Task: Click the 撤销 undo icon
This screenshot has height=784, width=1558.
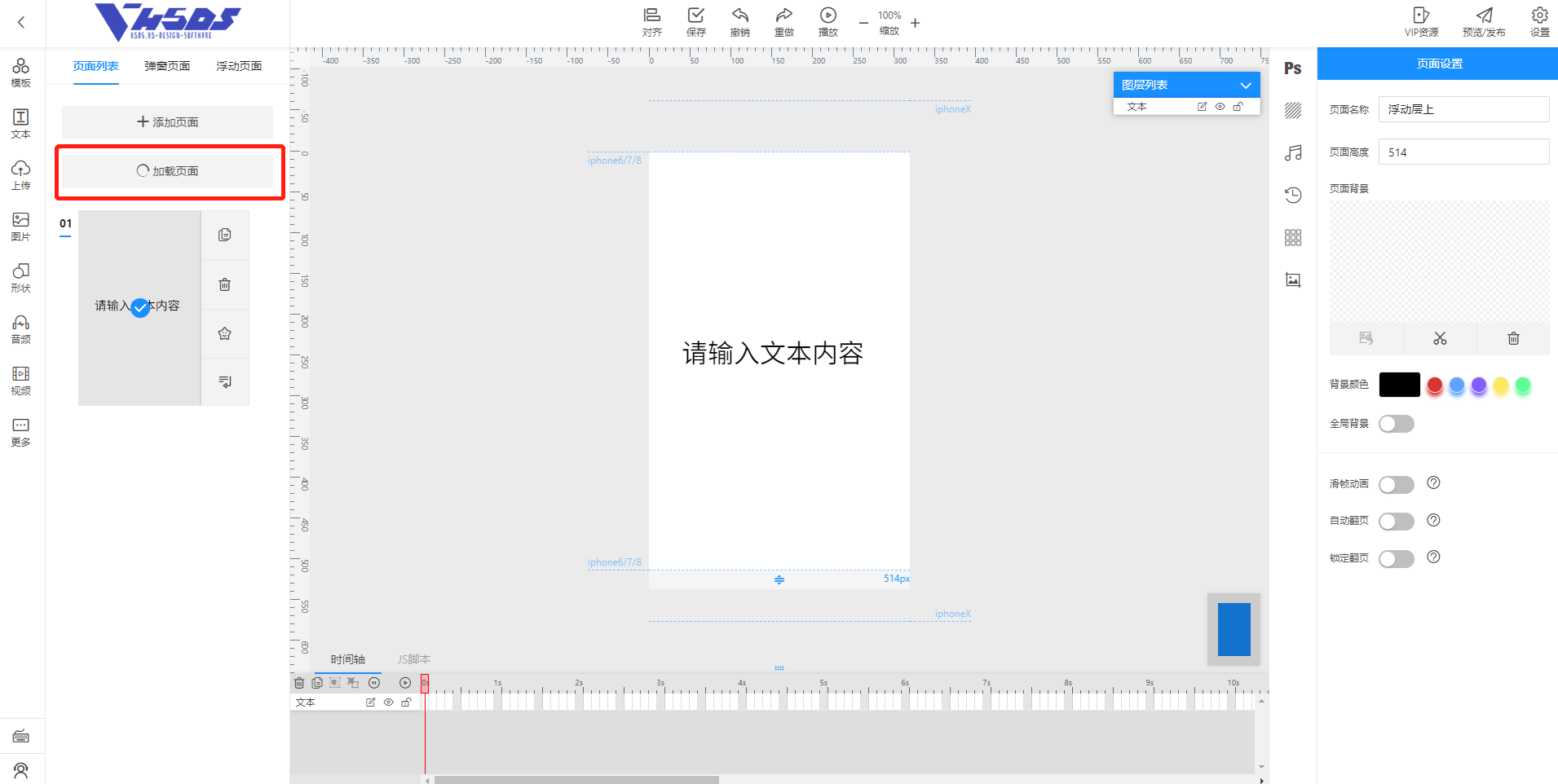Action: click(x=740, y=22)
